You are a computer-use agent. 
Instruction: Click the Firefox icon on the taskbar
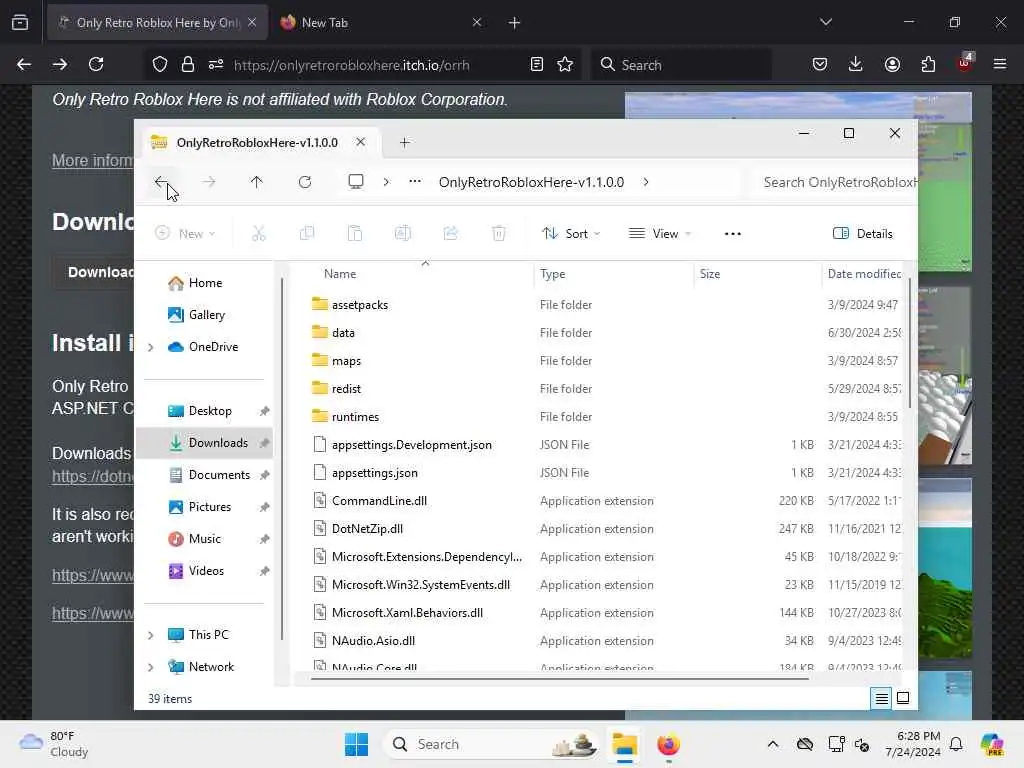pos(668,744)
